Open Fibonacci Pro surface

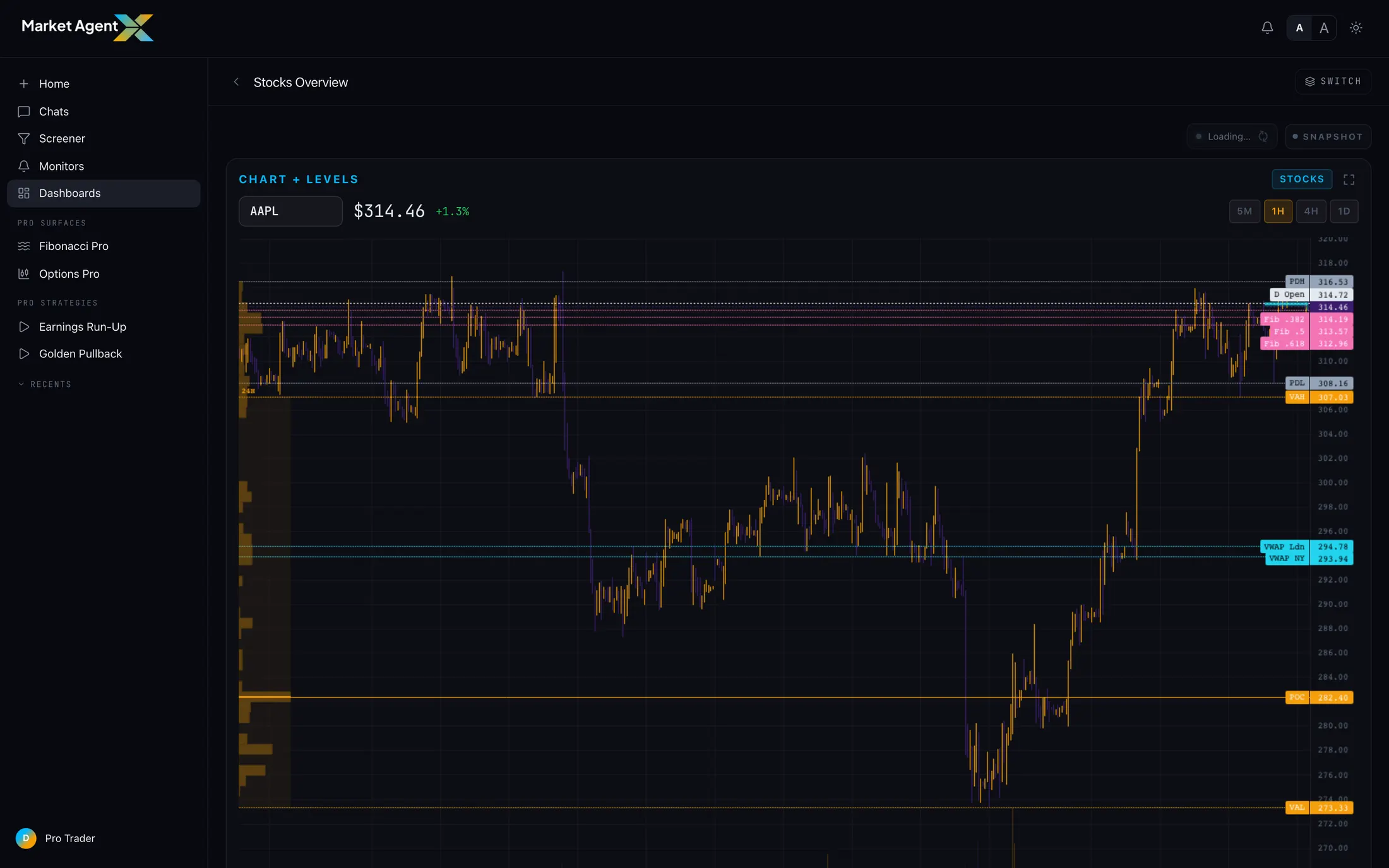point(104,246)
